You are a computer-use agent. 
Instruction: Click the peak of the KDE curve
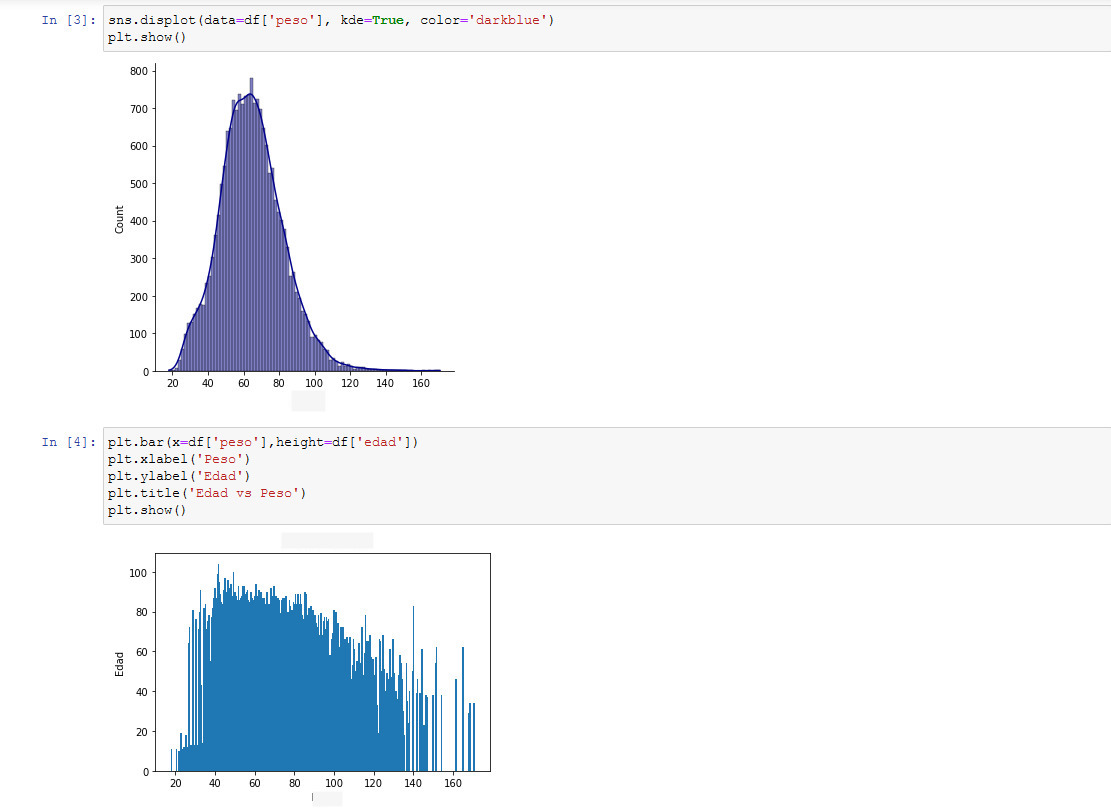(249, 95)
